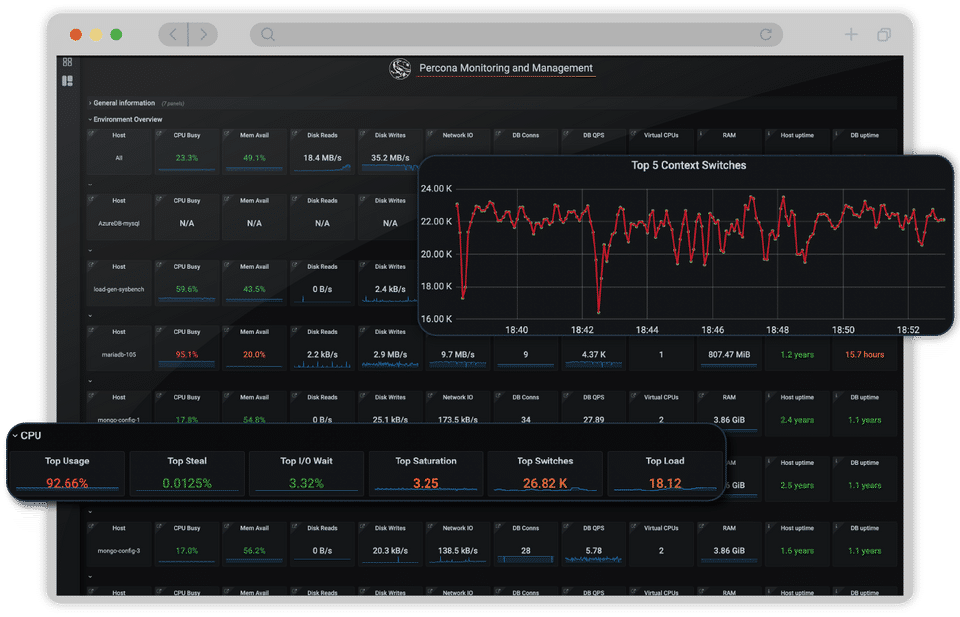Click Mem Avail 20.0% value
Screen dimensions: 960x617
click(x=254, y=354)
